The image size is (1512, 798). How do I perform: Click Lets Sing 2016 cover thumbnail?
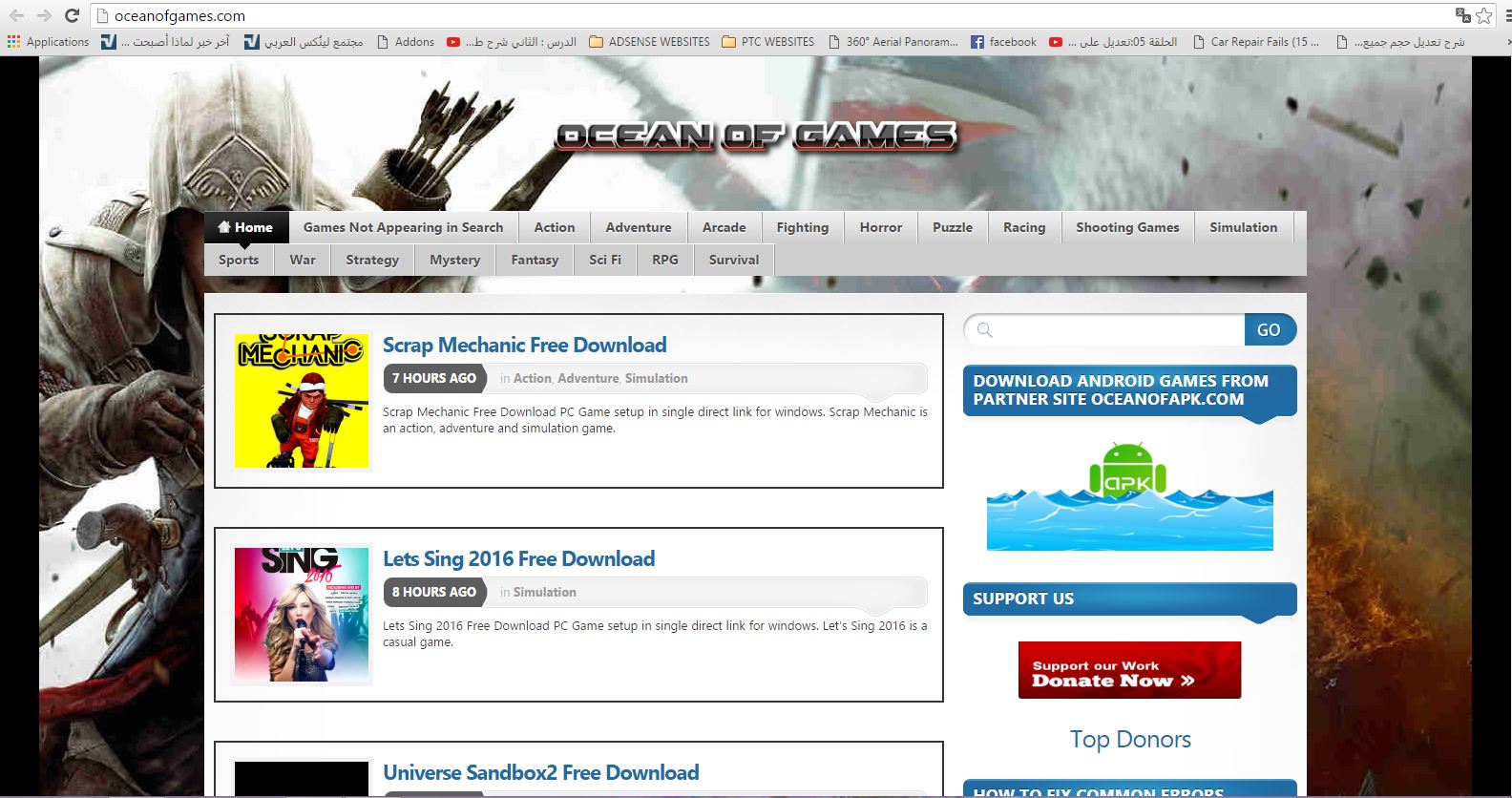point(302,615)
